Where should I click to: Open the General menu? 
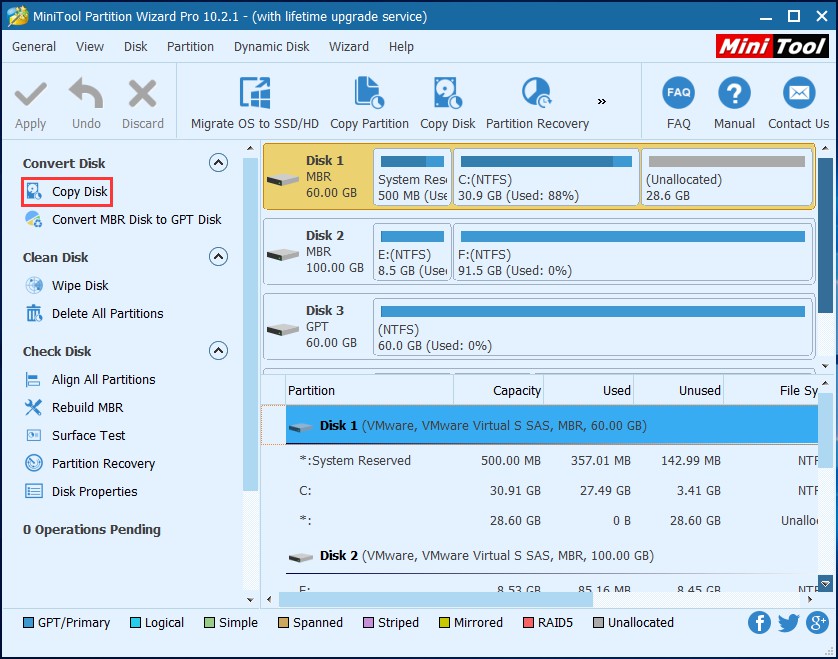[34, 46]
